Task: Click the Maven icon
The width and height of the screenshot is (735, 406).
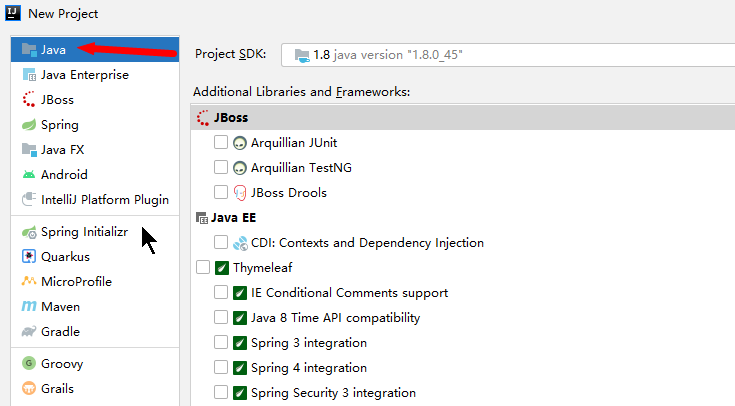Action: pyautogui.click(x=29, y=307)
